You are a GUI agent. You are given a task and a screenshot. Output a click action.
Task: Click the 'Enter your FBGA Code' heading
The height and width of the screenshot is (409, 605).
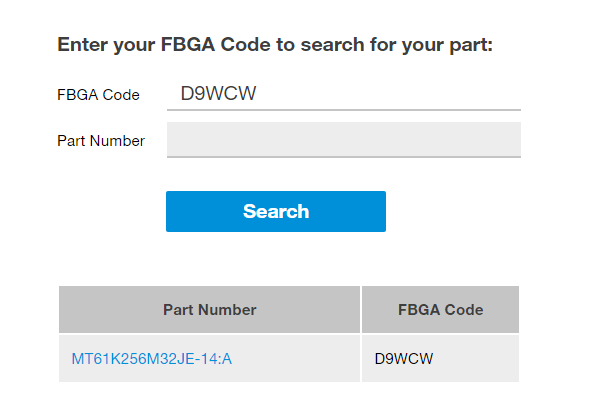tap(275, 45)
